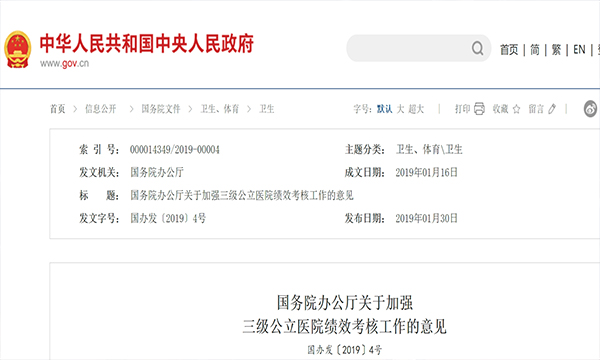Open 卫生 breadcrumb link
The width and height of the screenshot is (600, 360).
pos(267,109)
